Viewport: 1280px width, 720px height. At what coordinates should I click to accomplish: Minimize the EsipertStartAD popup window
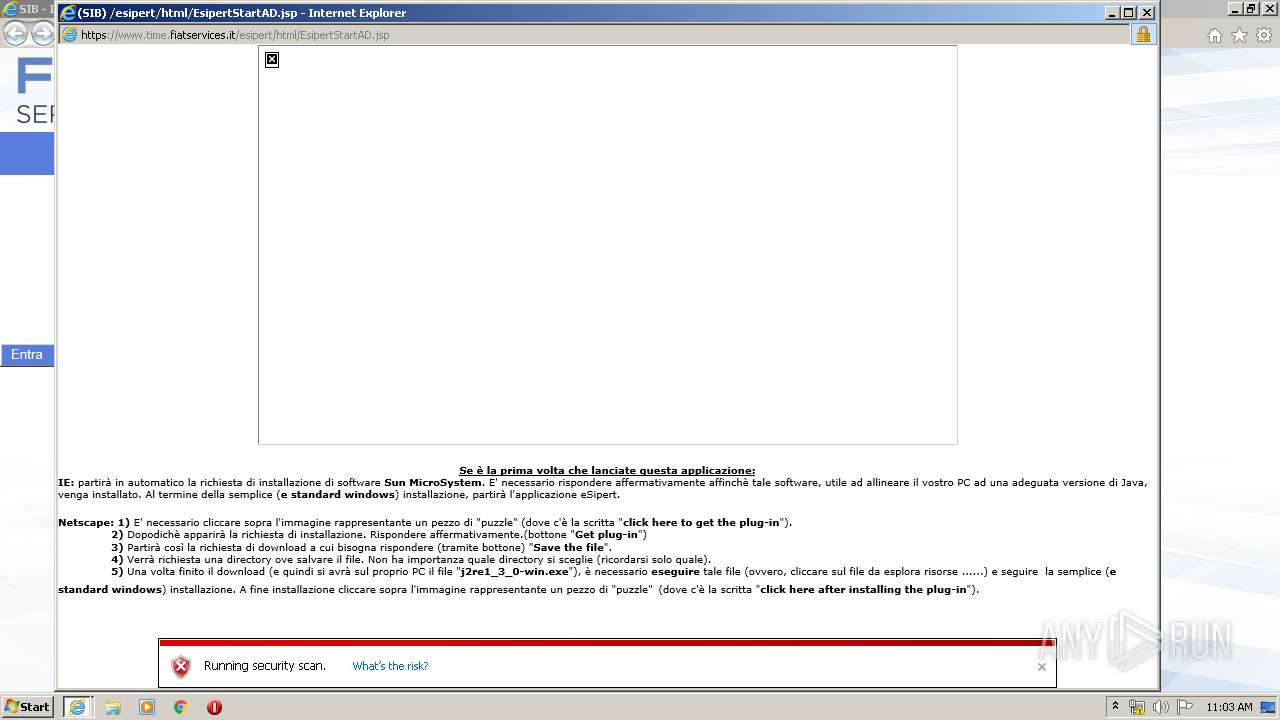point(1112,13)
